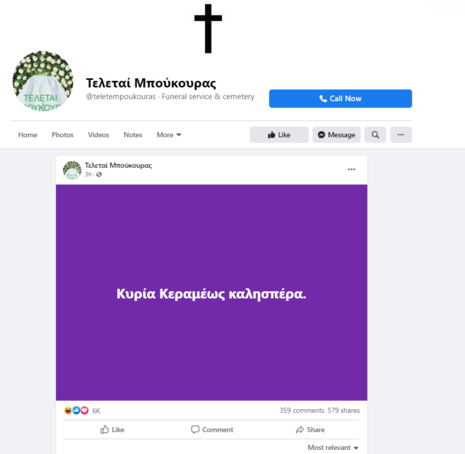Switch to the Photos tab
The image size is (465, 454).
[x=62, y=135]
